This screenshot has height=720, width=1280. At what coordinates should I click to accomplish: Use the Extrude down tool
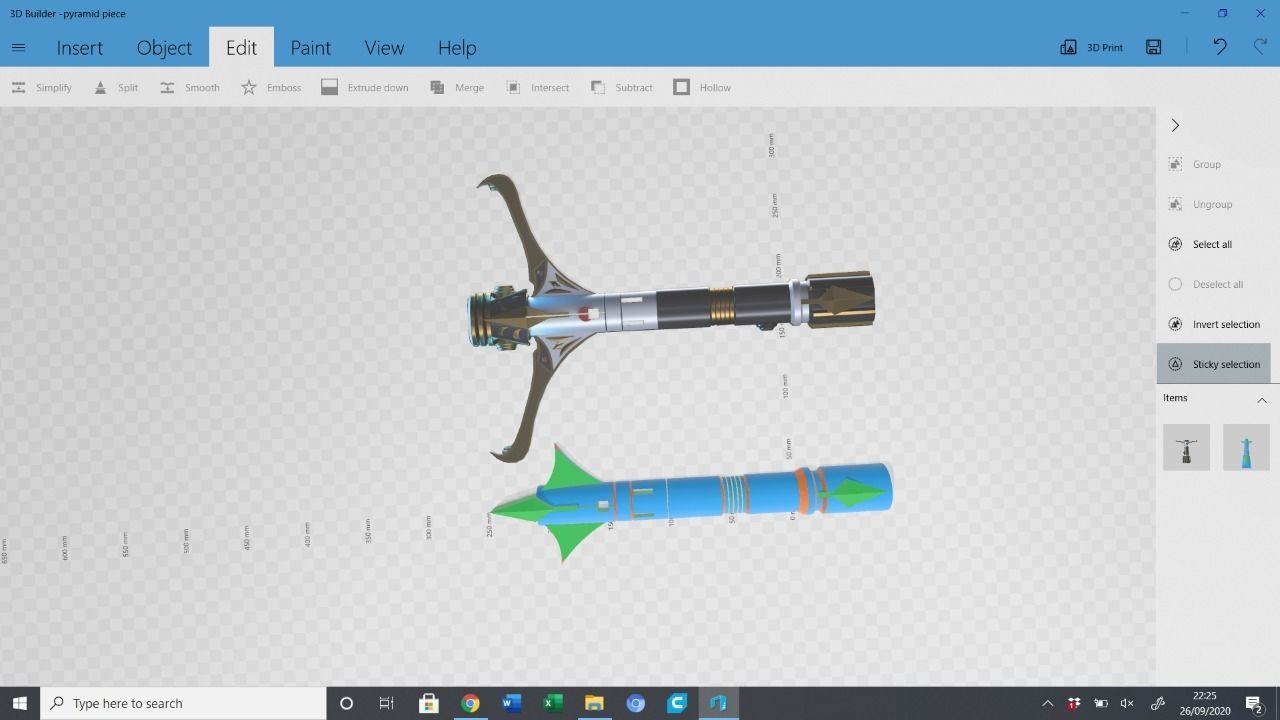click(x=364, y=87)
